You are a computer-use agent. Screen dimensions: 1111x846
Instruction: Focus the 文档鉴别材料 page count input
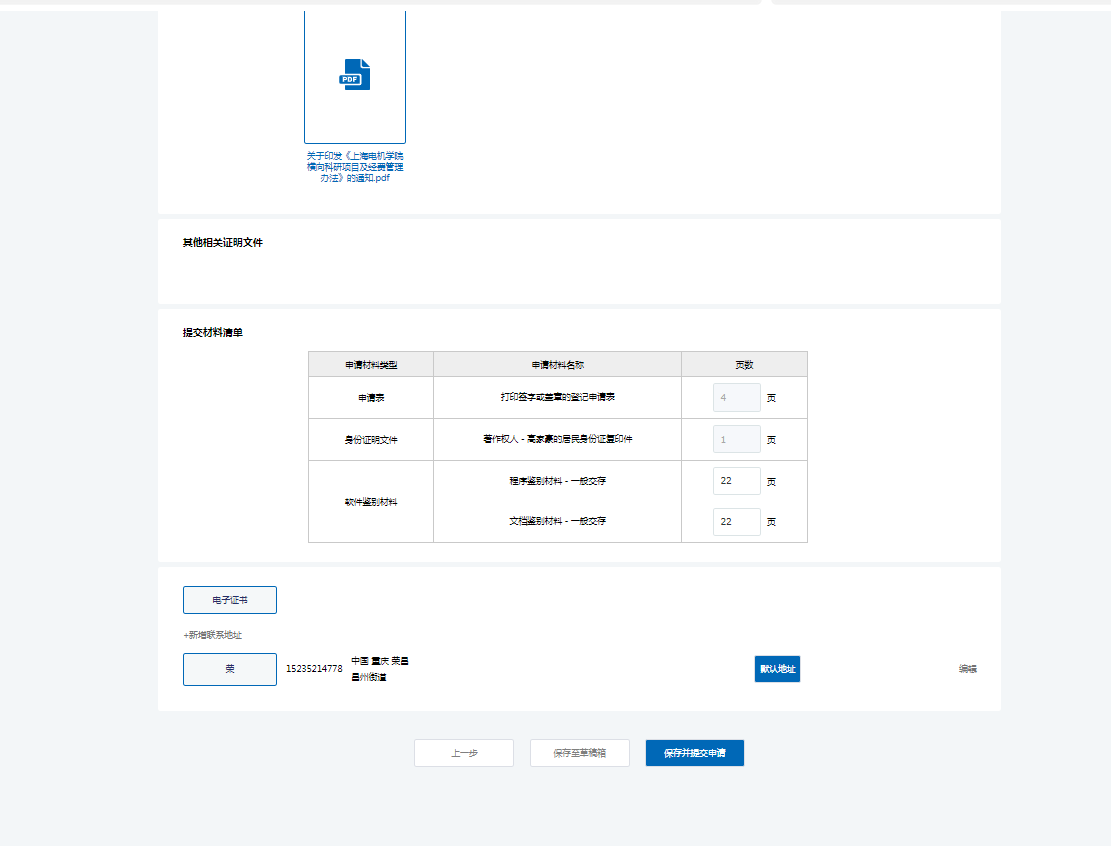736,522
